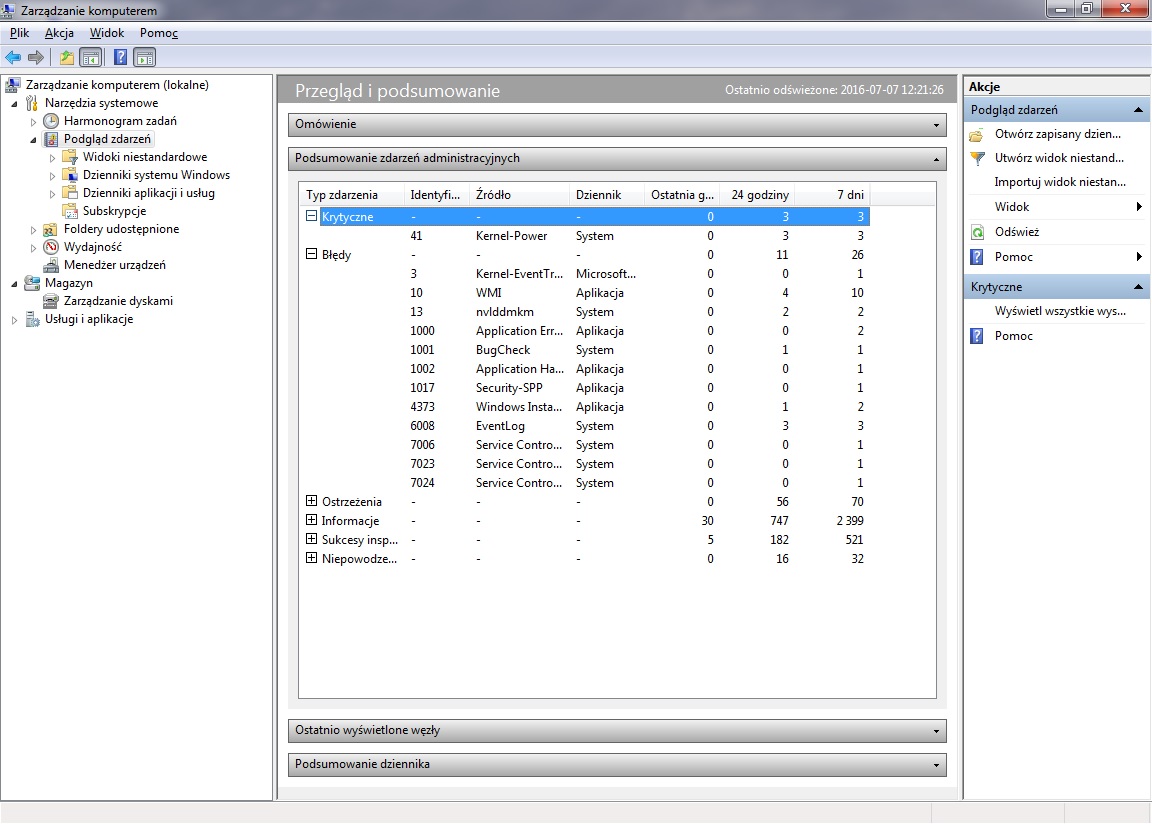Image resolution: width=1152 pixels, height=824 pixels.
Task: Click the Wydajność performance icon
Action: click(x=51, y=247)
